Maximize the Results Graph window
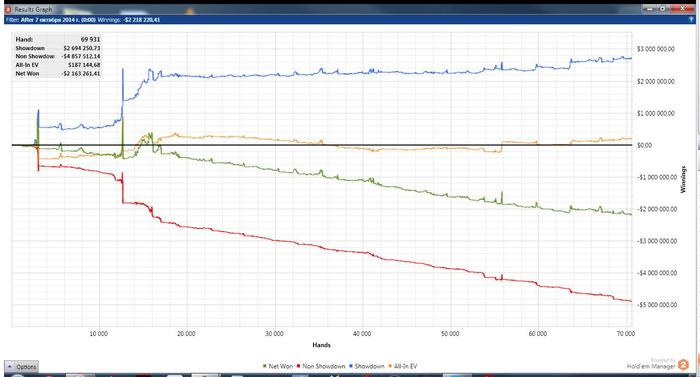The height and width of the screenshot is (377, 700). pyautogui.click(x=662, y=8)
